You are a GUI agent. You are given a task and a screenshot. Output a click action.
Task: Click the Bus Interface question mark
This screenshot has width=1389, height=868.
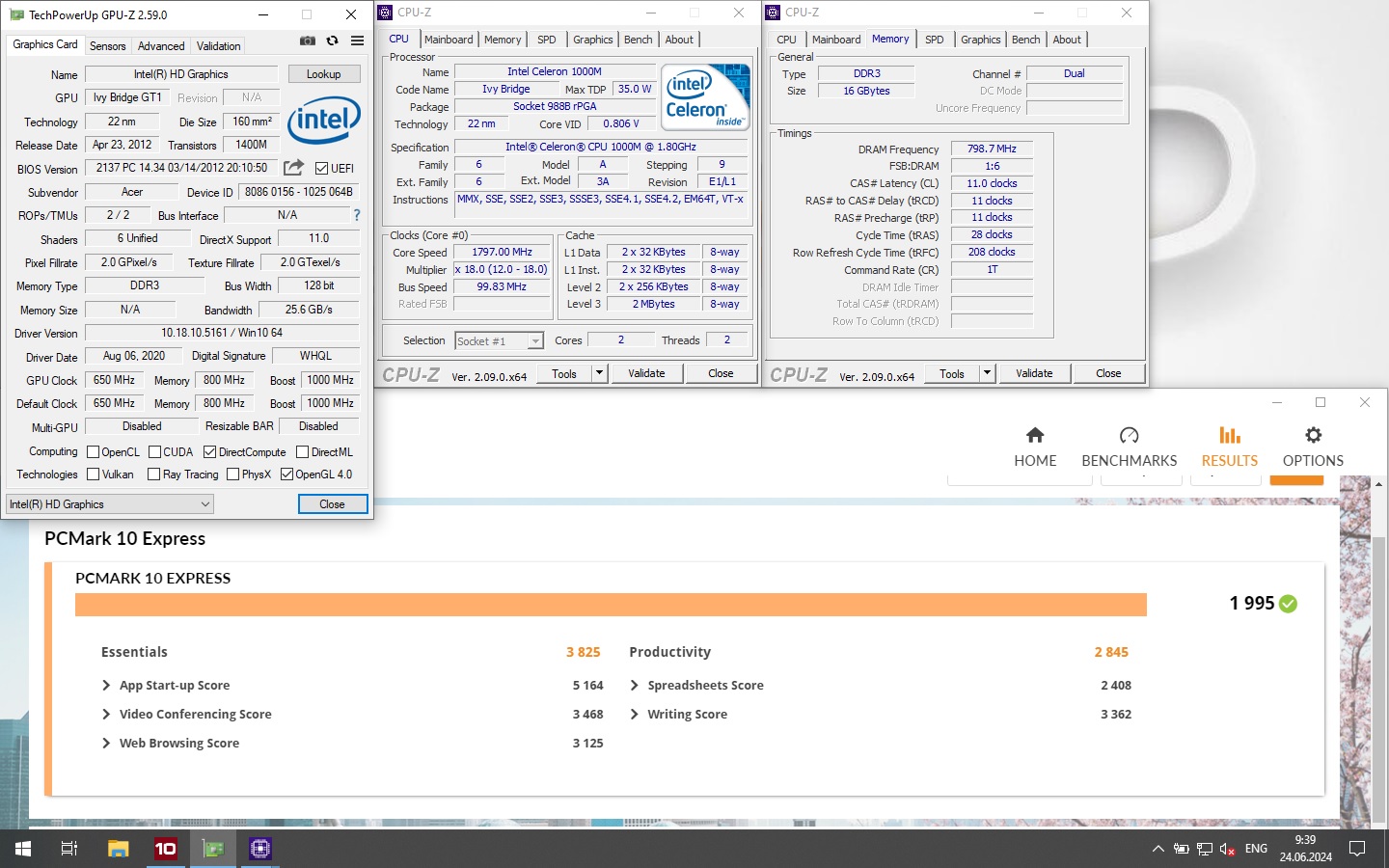(357, 215)
